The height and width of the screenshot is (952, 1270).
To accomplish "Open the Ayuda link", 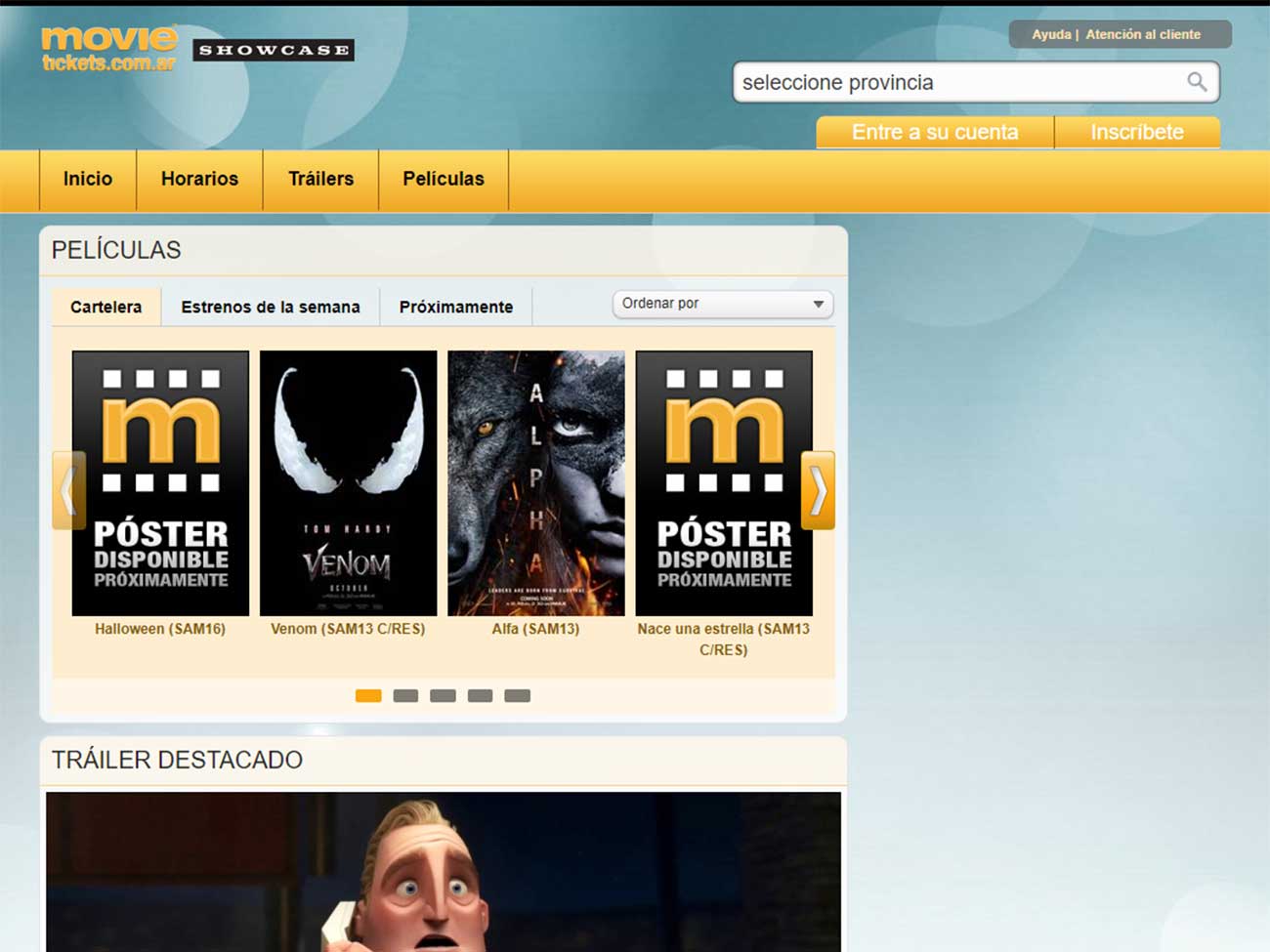I will [1051, 34].
